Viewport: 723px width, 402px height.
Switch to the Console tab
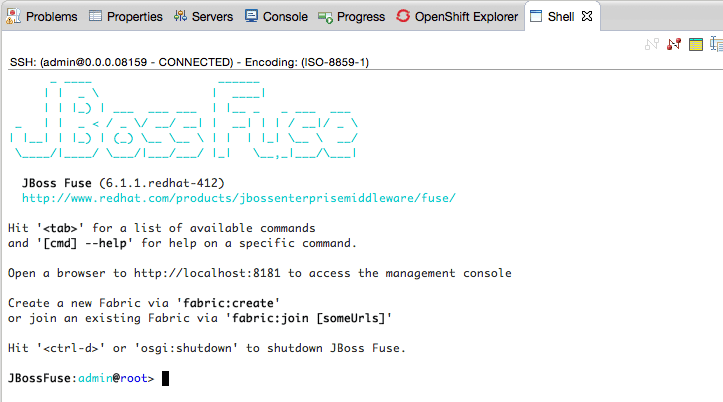click(276, 17)
